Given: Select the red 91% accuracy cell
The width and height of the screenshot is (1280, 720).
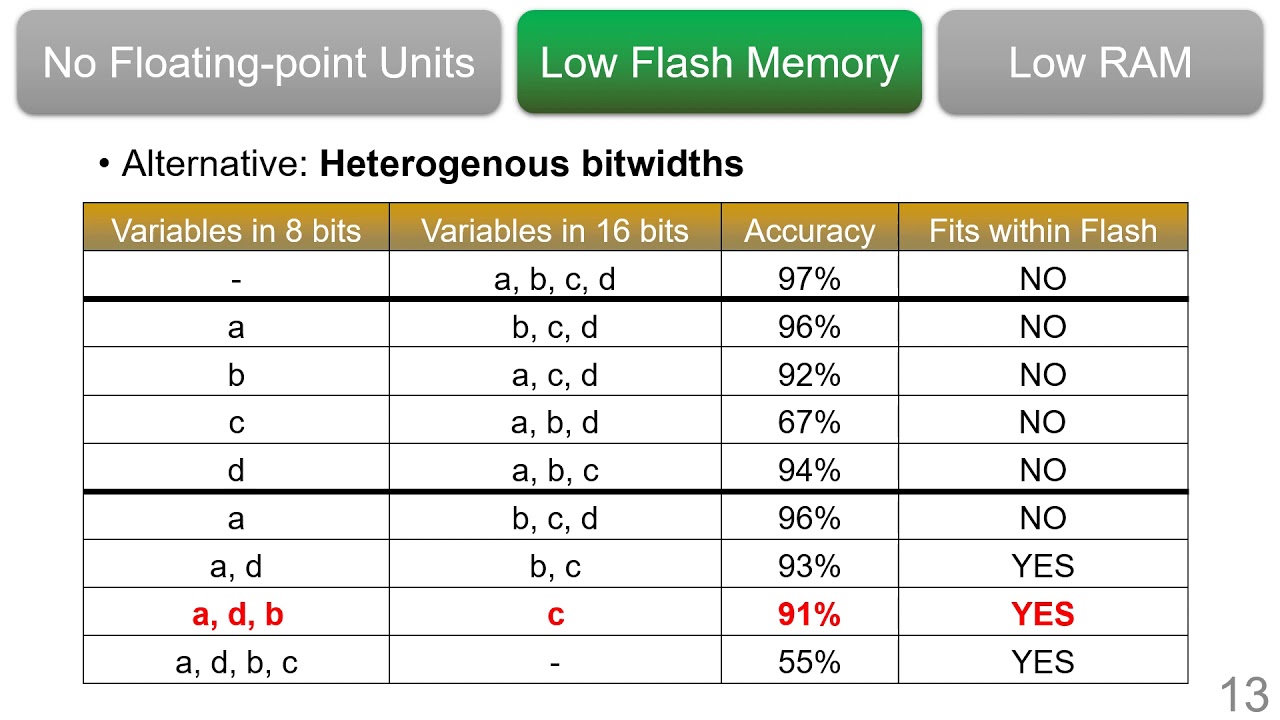Looking at the screenshot, I should 809,614.
